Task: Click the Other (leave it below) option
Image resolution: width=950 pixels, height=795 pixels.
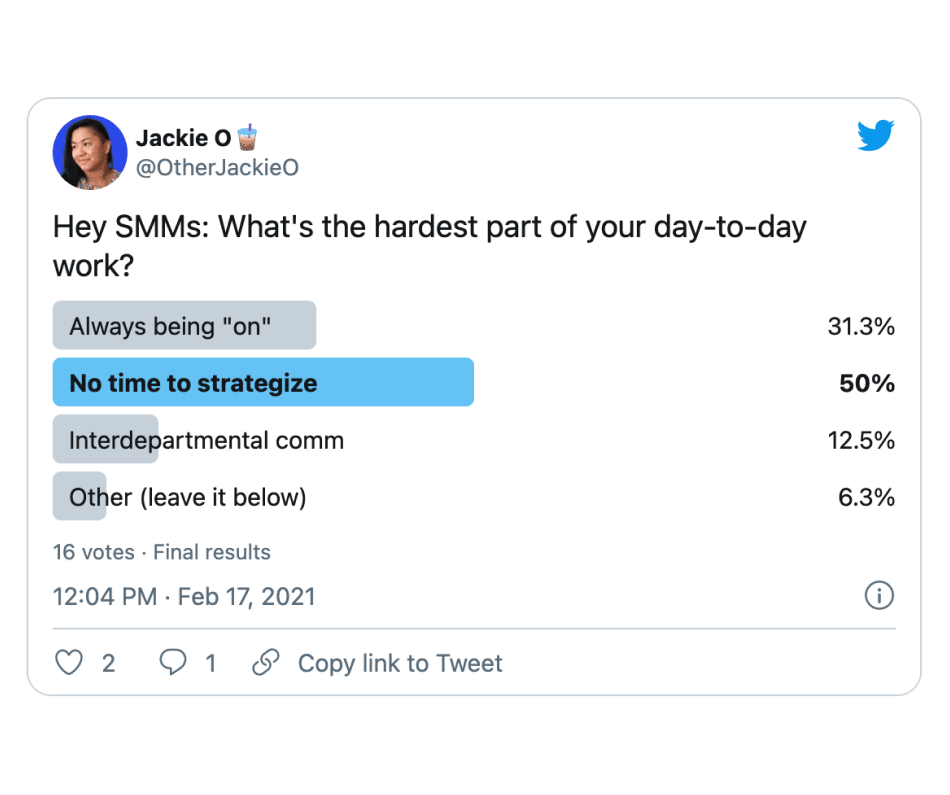Action: pyautogui.click(x=187, y=497)
